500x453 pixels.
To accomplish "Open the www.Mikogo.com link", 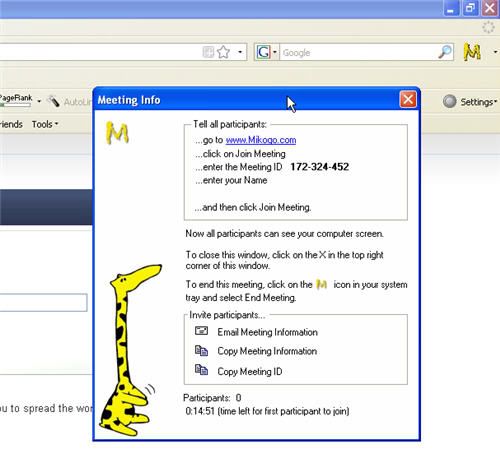I will tap(261, 140).
